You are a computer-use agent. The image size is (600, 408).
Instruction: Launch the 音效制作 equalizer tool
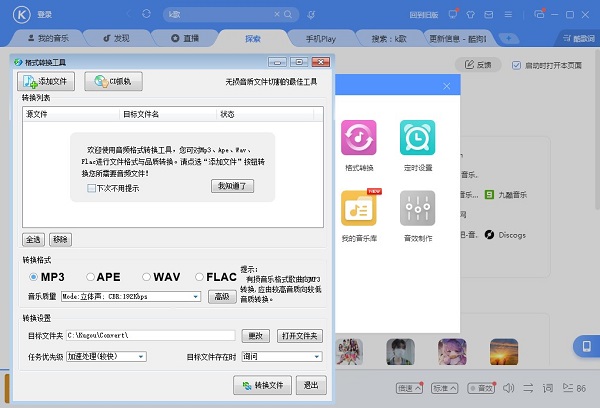click(x=417, y=207)
